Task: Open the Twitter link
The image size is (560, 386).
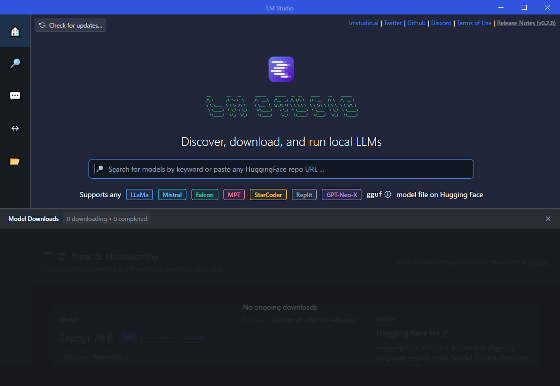Action: (x=393, y=23)
